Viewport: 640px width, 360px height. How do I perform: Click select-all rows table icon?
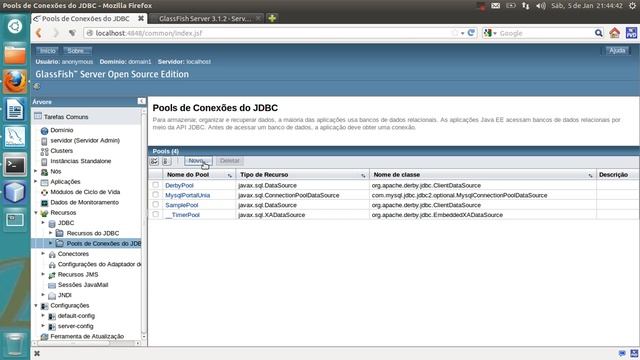(154, 161)
